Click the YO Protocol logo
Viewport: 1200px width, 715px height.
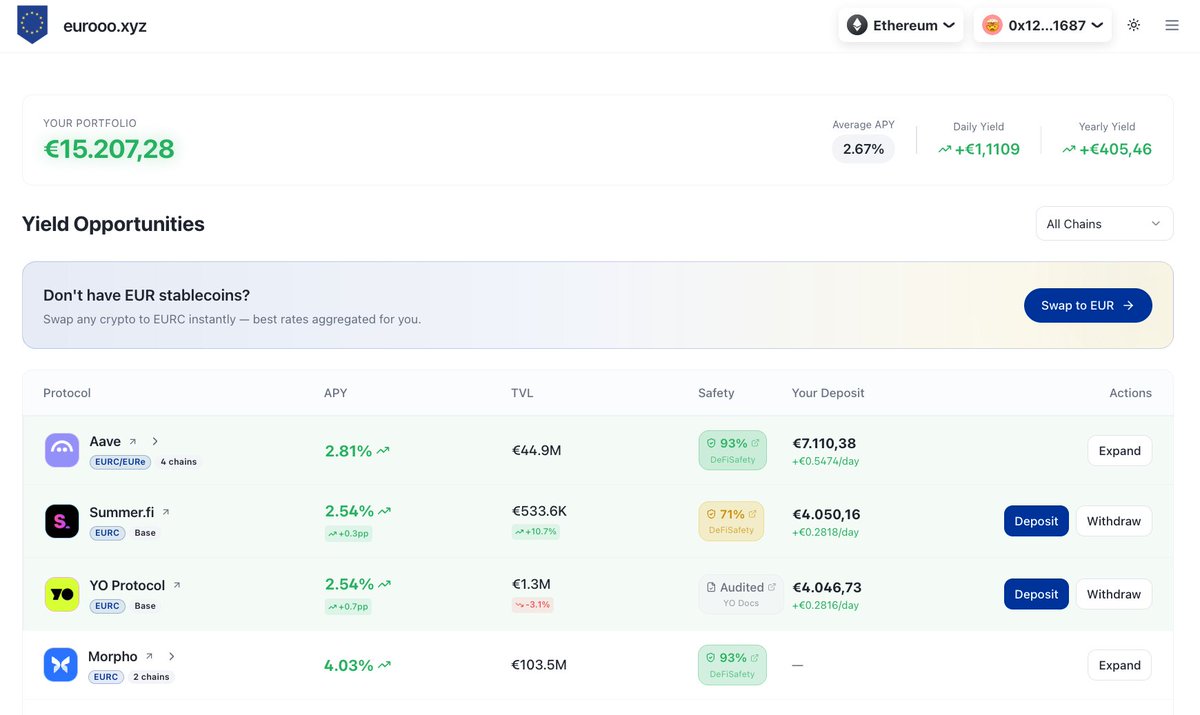coord(62,594)
